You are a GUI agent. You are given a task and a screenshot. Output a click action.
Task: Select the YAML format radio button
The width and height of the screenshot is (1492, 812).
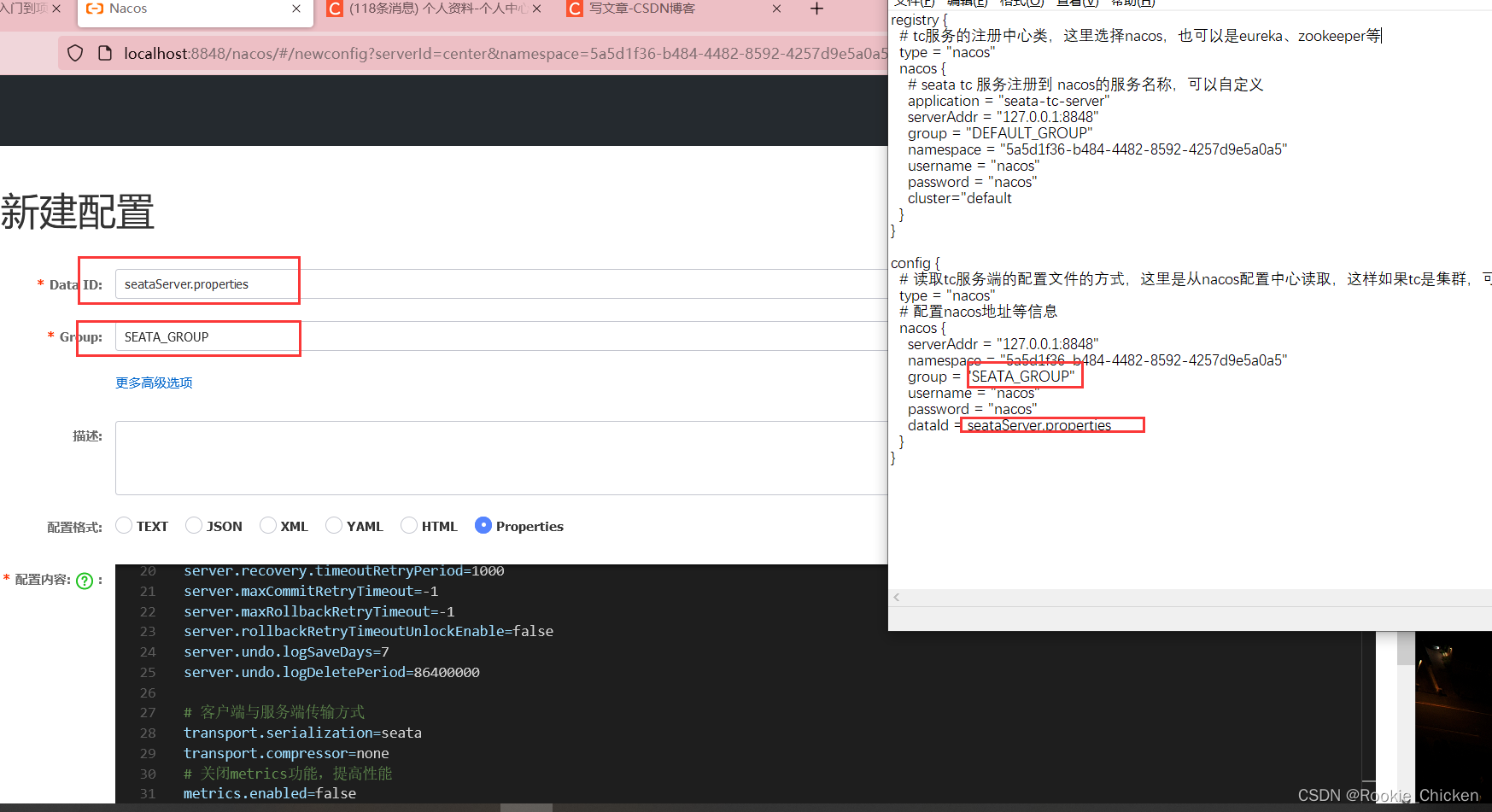pos(334,525)
